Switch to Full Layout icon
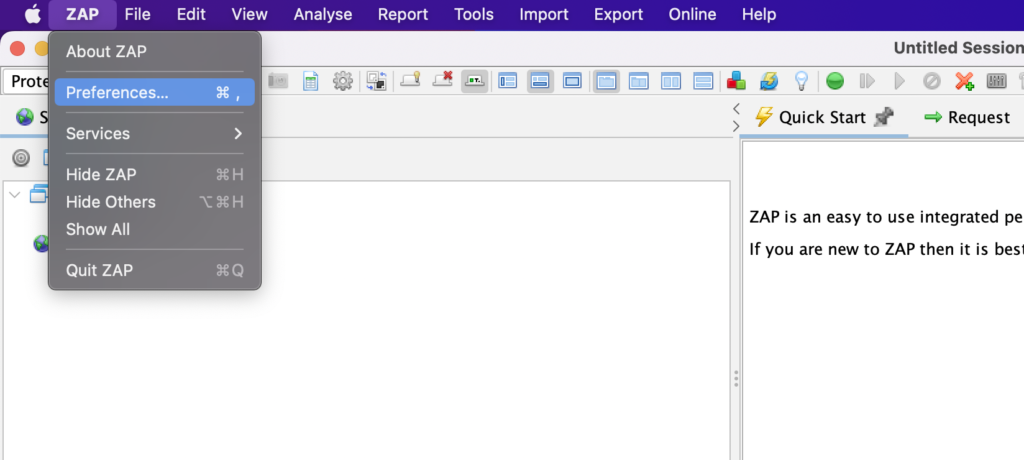Screen dimensions: 1024x460 point(573,81)
